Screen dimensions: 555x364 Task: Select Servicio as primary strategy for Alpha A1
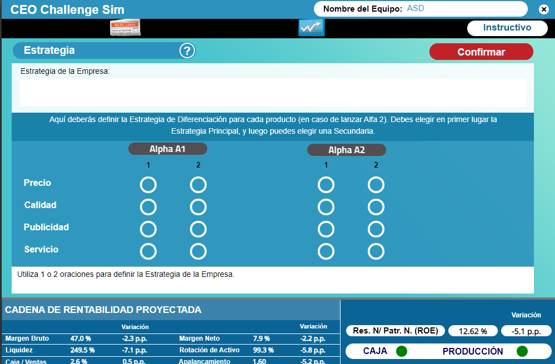[148, 252]
